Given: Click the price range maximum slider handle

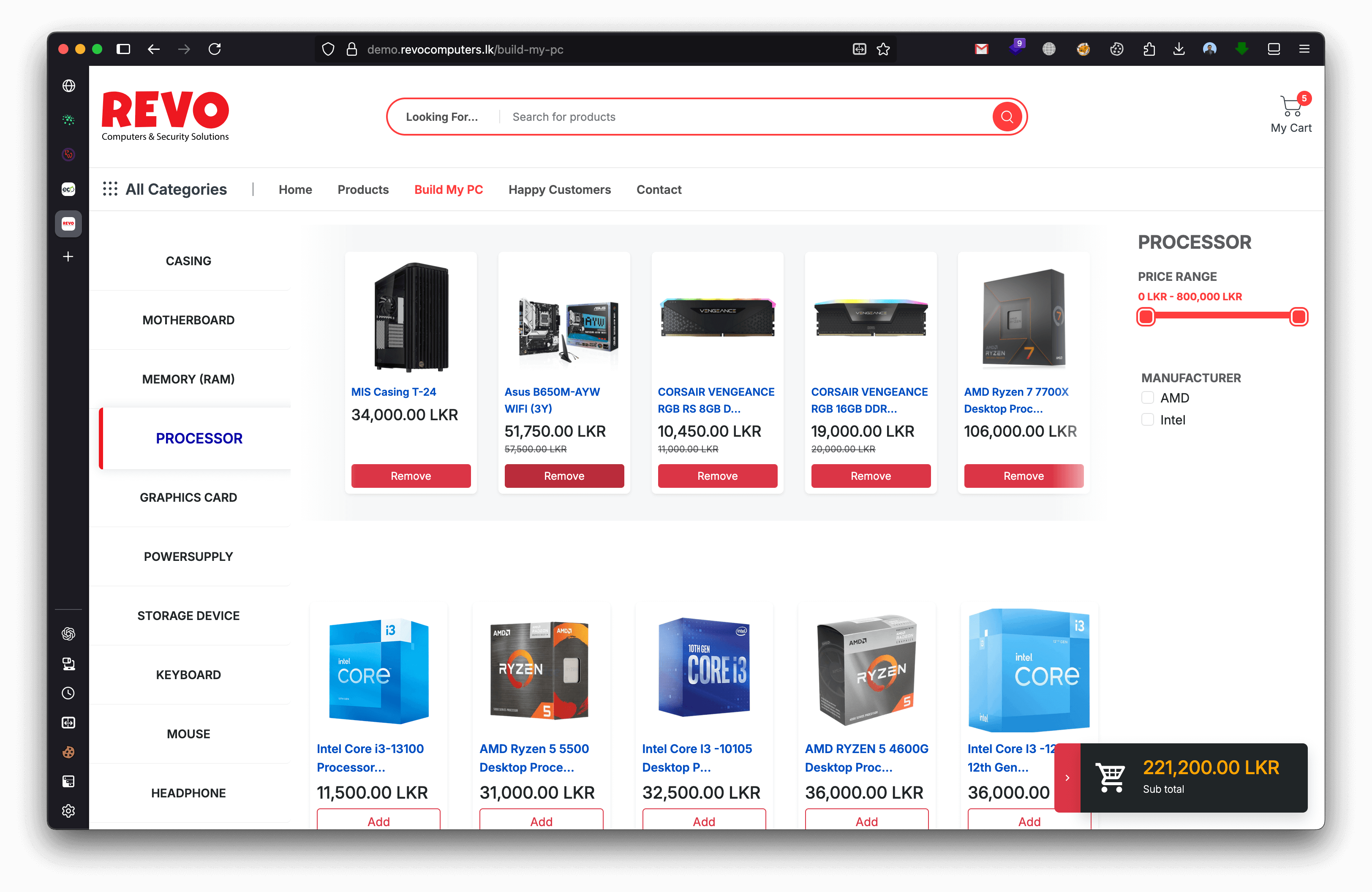Looking at the screenshot, I should click(1298, 316).
